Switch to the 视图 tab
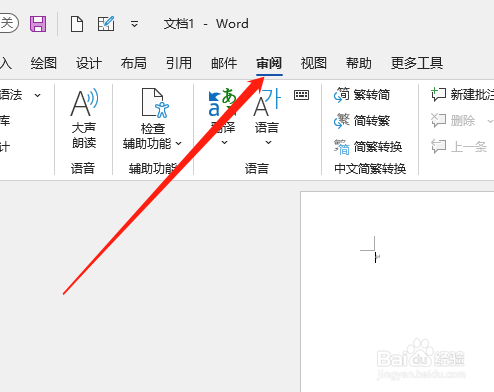 [314, 63]
